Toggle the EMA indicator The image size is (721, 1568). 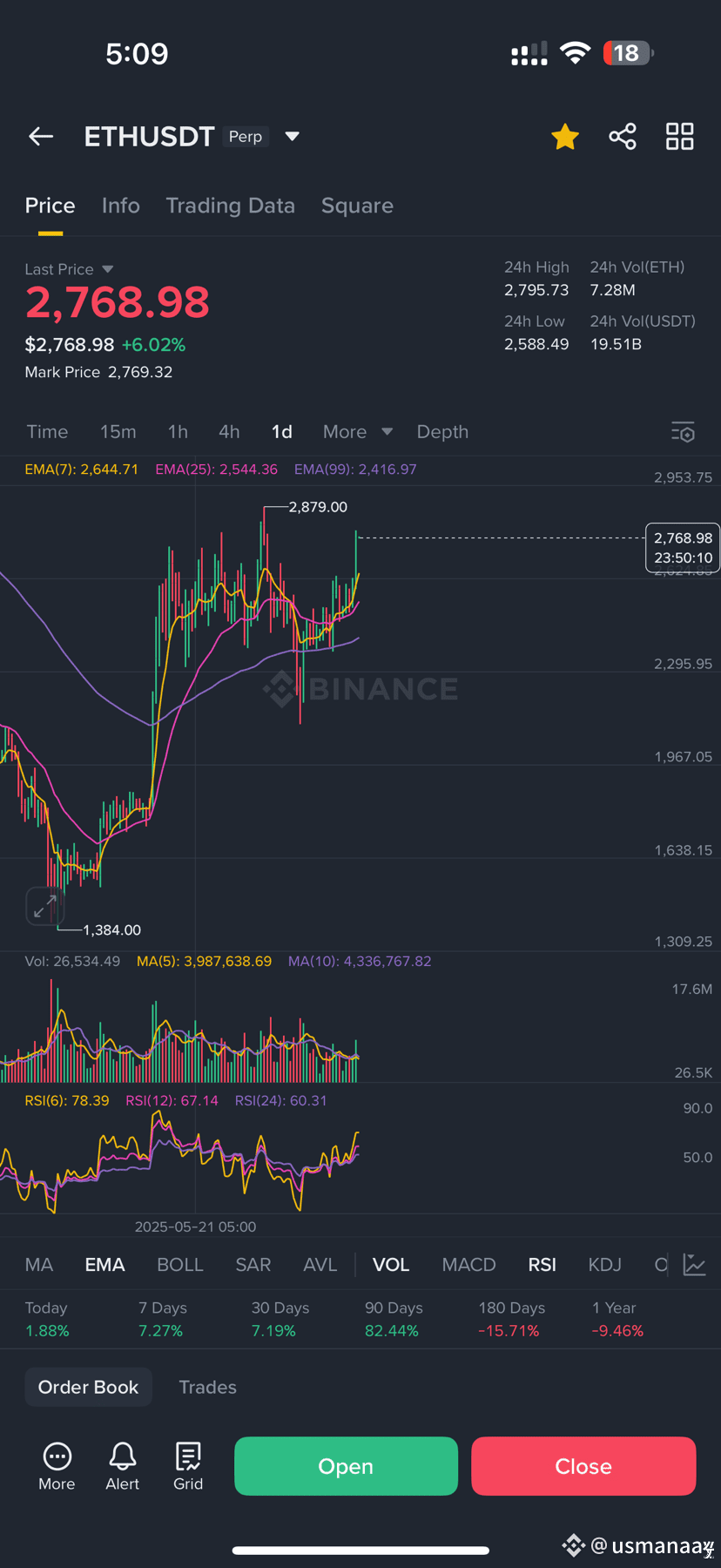click(x=104, y=1265)
